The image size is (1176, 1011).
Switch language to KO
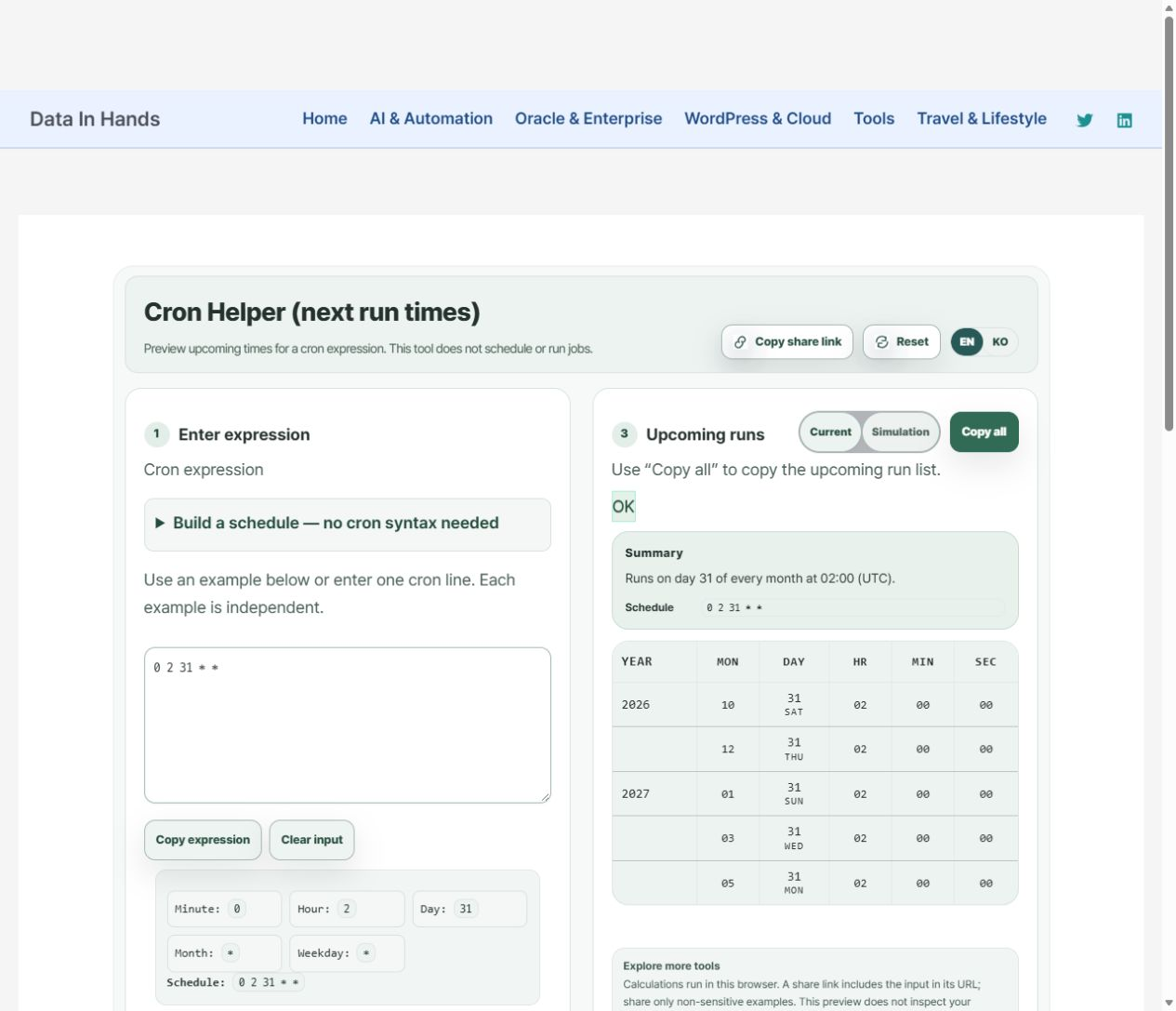click(x=1000, y=341)
